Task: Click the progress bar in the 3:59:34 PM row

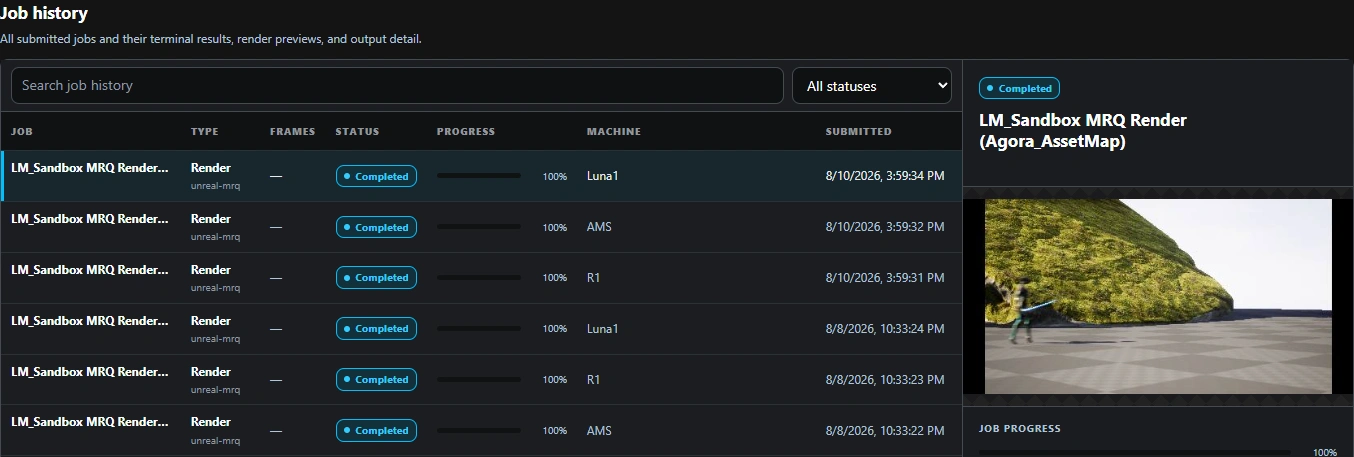Action: tap(479, 176)
